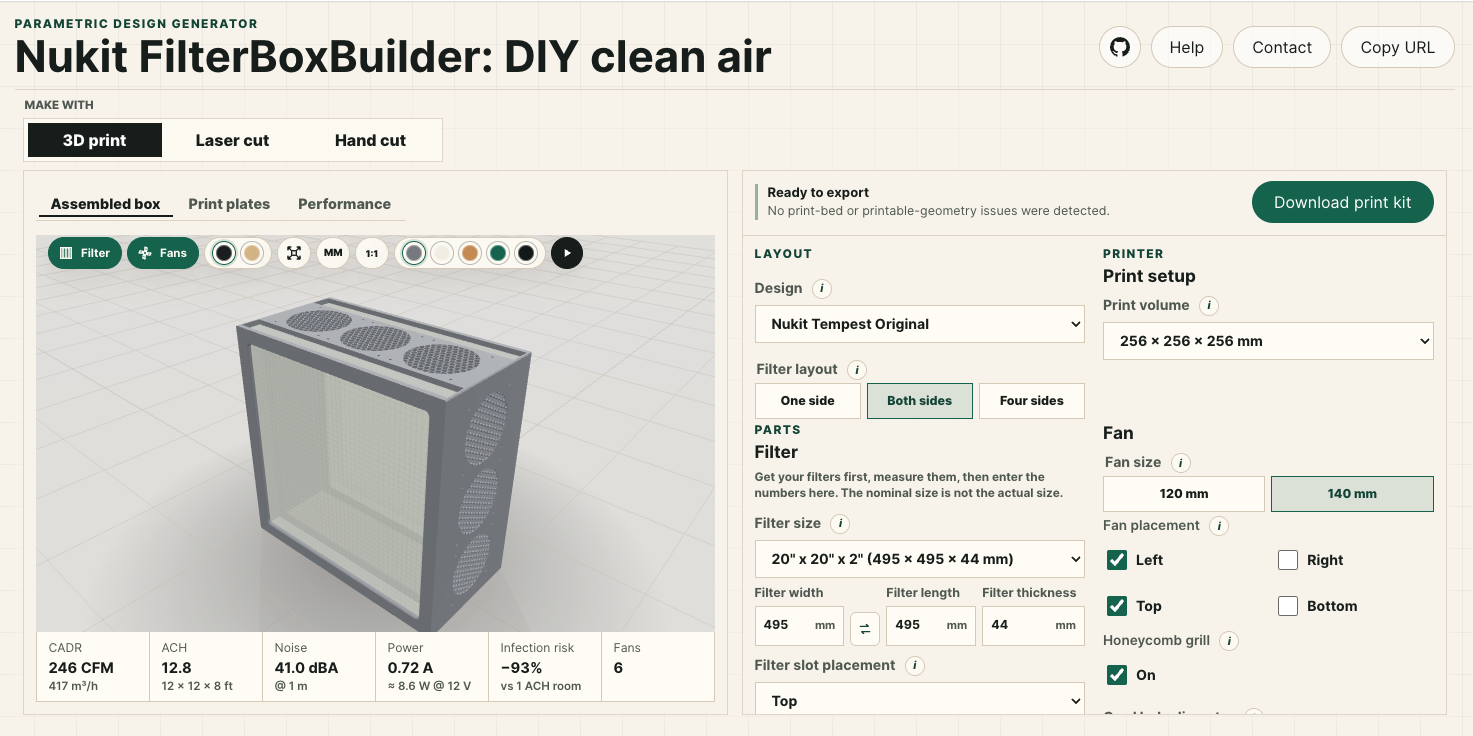The height and width of the screenshot is (736, 1473).
Task: Open the Print volume dropdown
Action: (1268, 341)
